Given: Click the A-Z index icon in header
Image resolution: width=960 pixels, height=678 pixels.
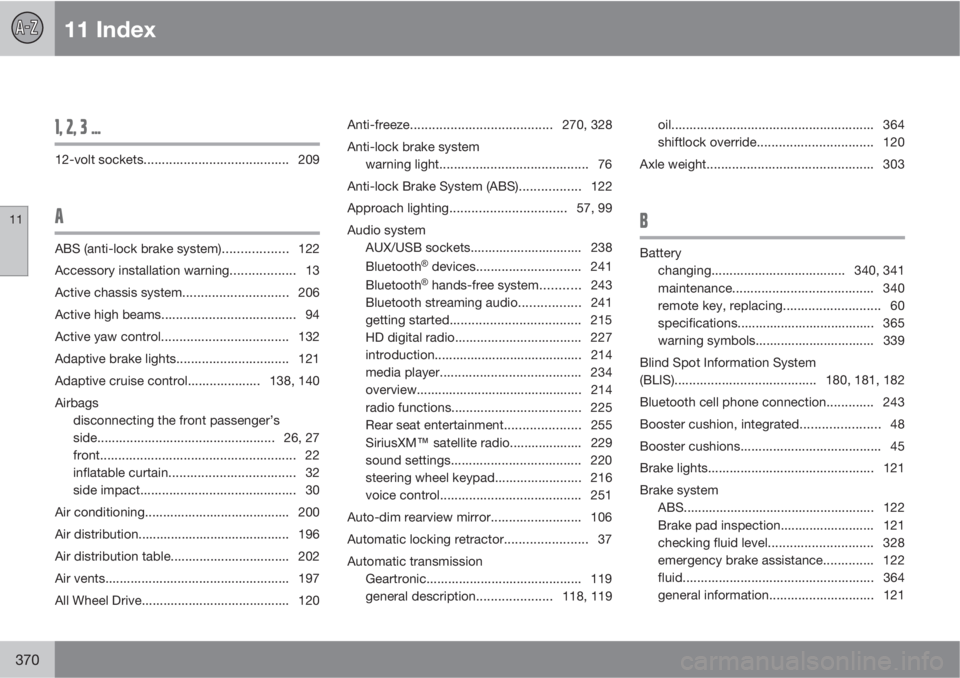Looking at the screenshot, I should 27,28.
